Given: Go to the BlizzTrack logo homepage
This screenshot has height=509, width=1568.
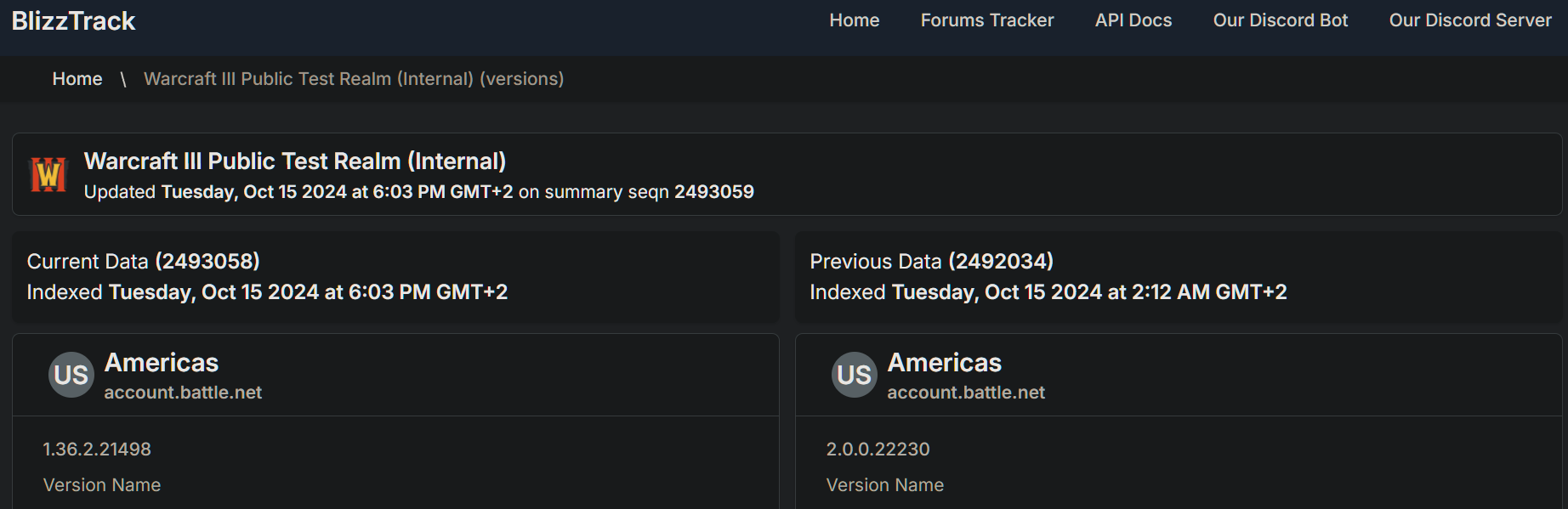Looking at the screenshot, I should (x=74, y=20).
